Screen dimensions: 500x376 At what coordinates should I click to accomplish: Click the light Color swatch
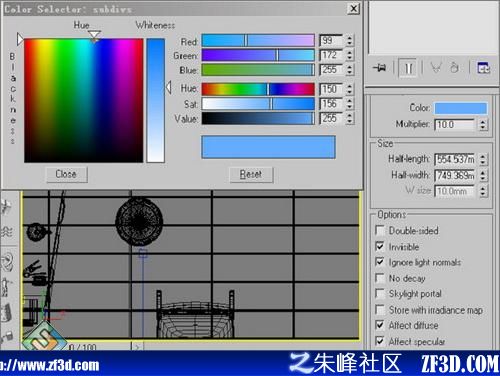461,108
